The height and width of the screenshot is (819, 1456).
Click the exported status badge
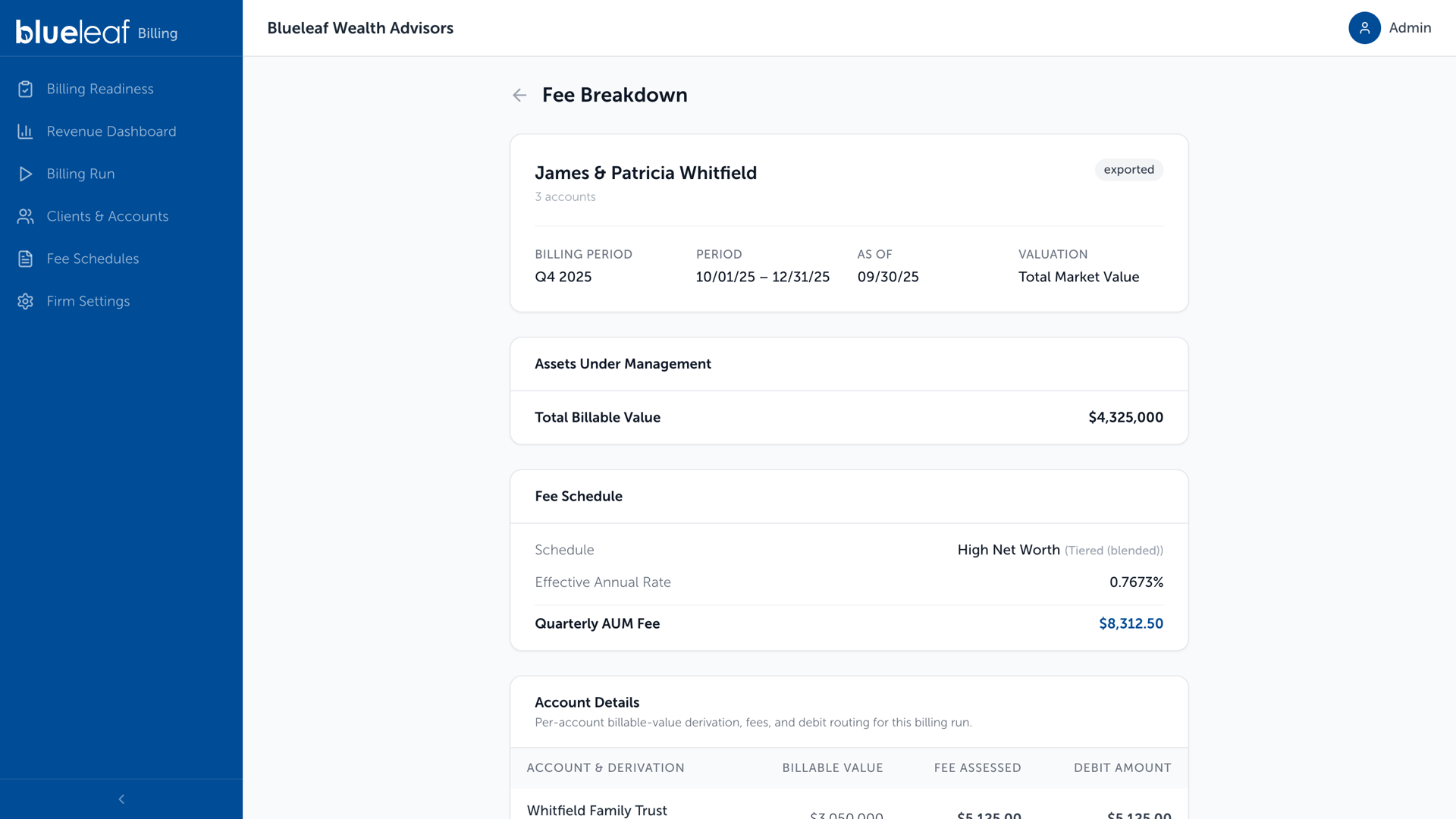(x=1128, y=170)
